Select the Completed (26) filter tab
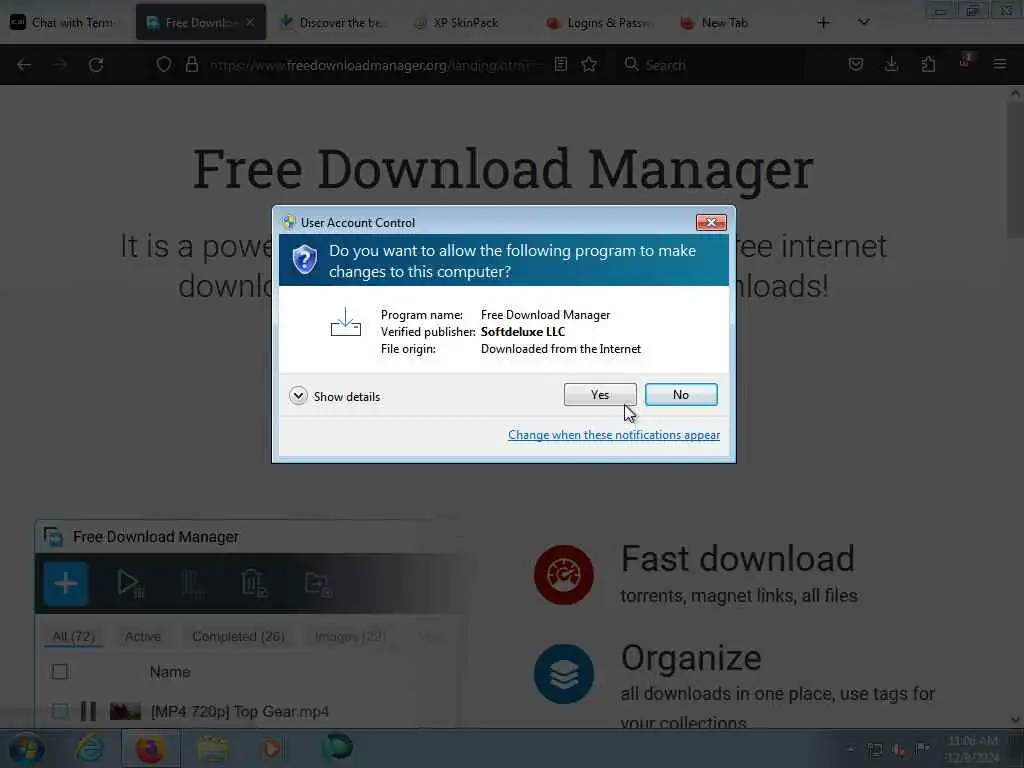 click(x=238, y=636)
